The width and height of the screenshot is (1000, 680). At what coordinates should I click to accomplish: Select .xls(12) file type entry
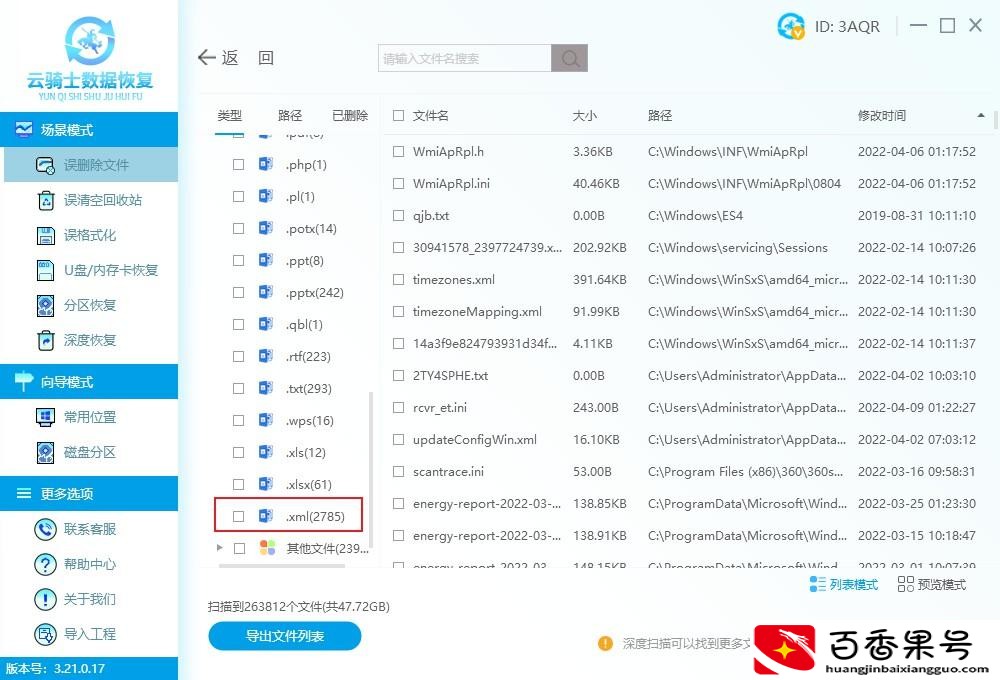305,452
